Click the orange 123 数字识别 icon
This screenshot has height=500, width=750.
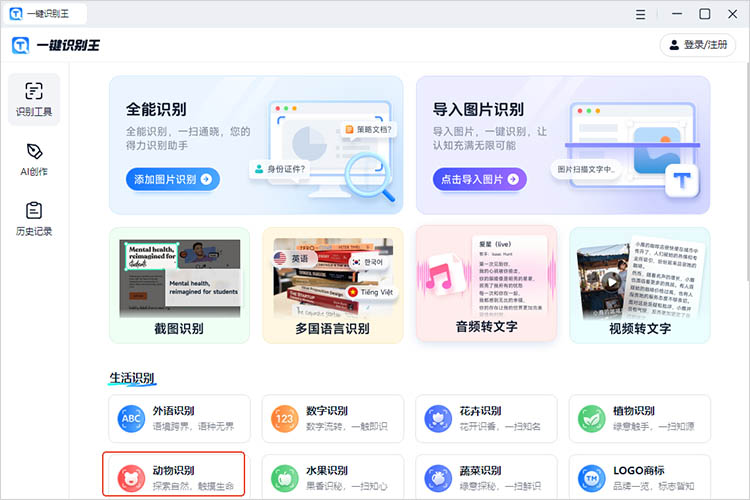[285, 419]
